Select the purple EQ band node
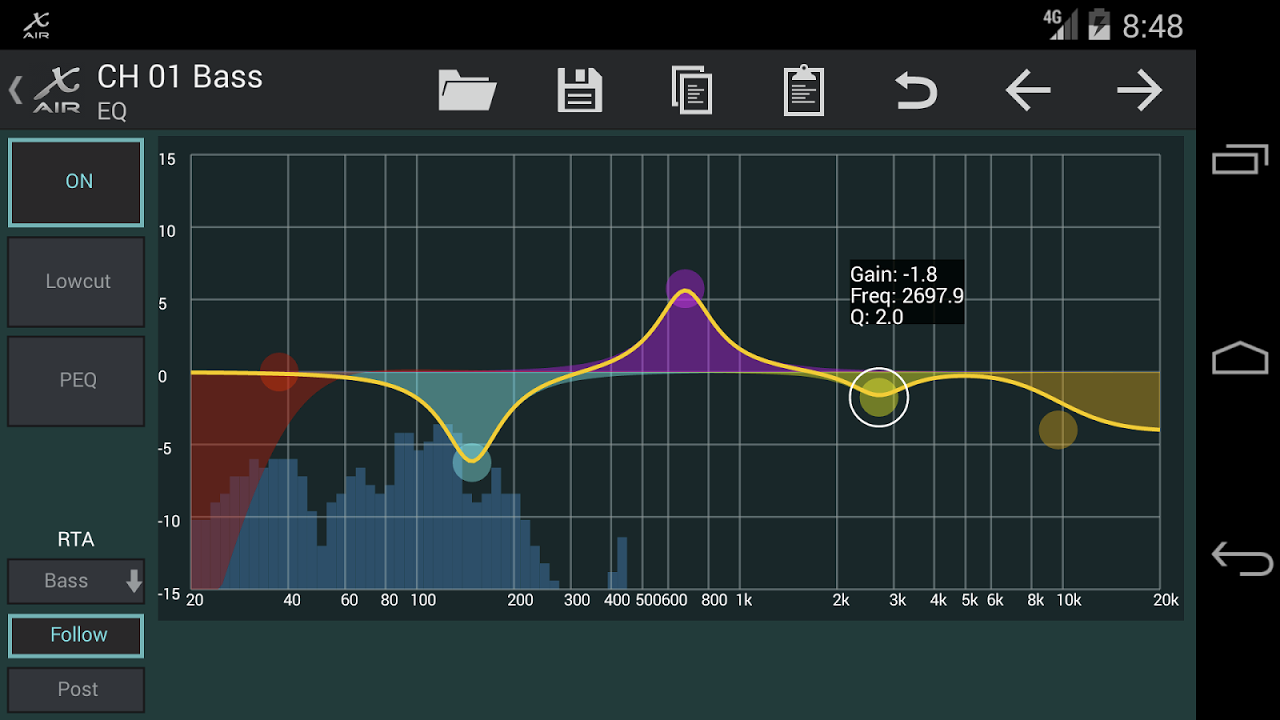 coord(684,287)
